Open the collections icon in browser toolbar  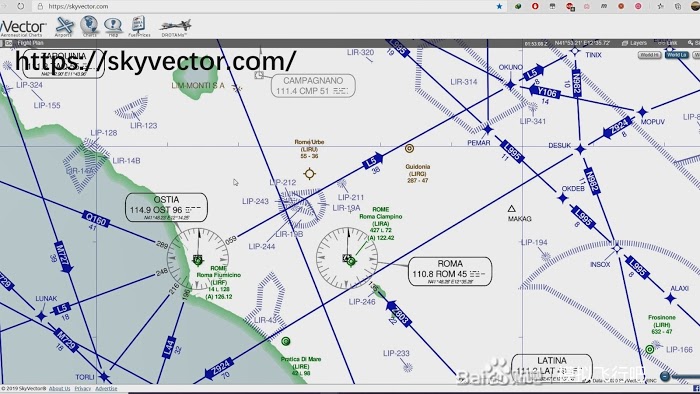coord(678,6)
